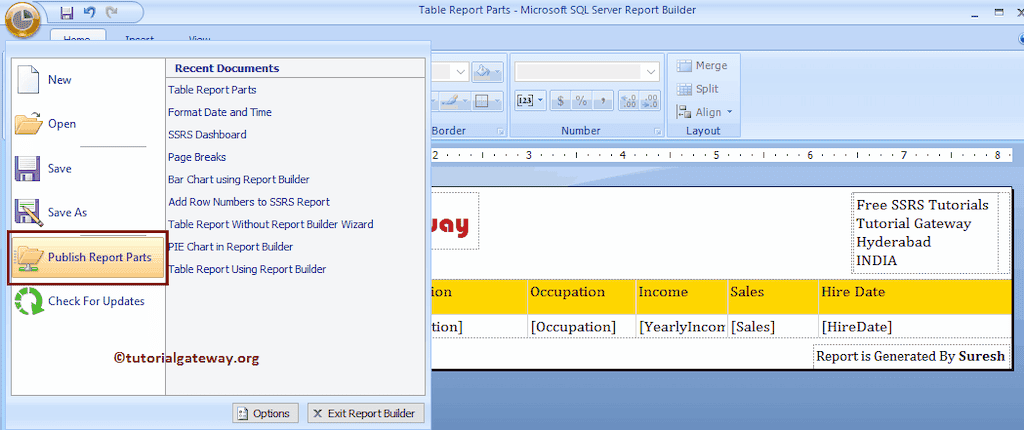Expand the border style grid dropdown arrow
Viewport: 1024px width, 430px height.
[496, 101]
